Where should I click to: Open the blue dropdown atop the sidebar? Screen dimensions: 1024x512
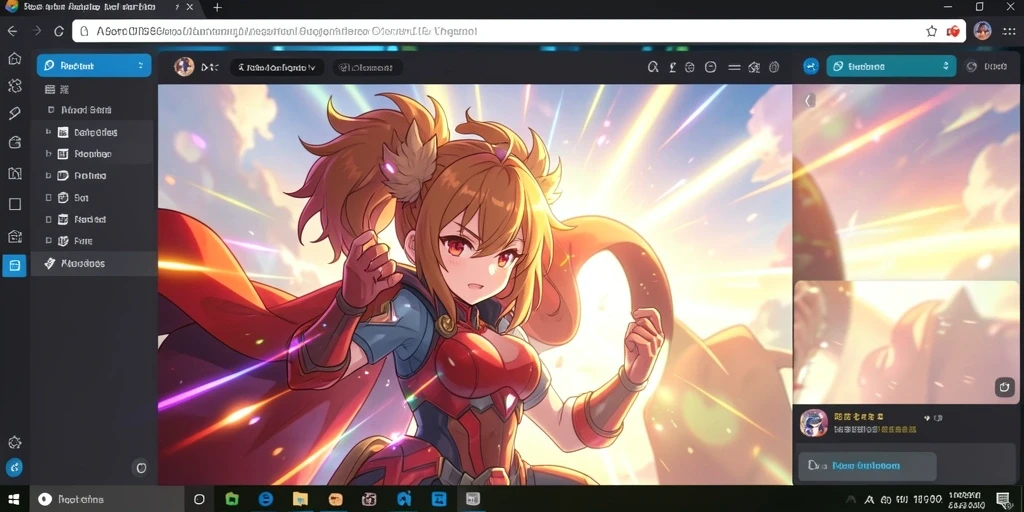pyautogui.click(x=94, y=65)
